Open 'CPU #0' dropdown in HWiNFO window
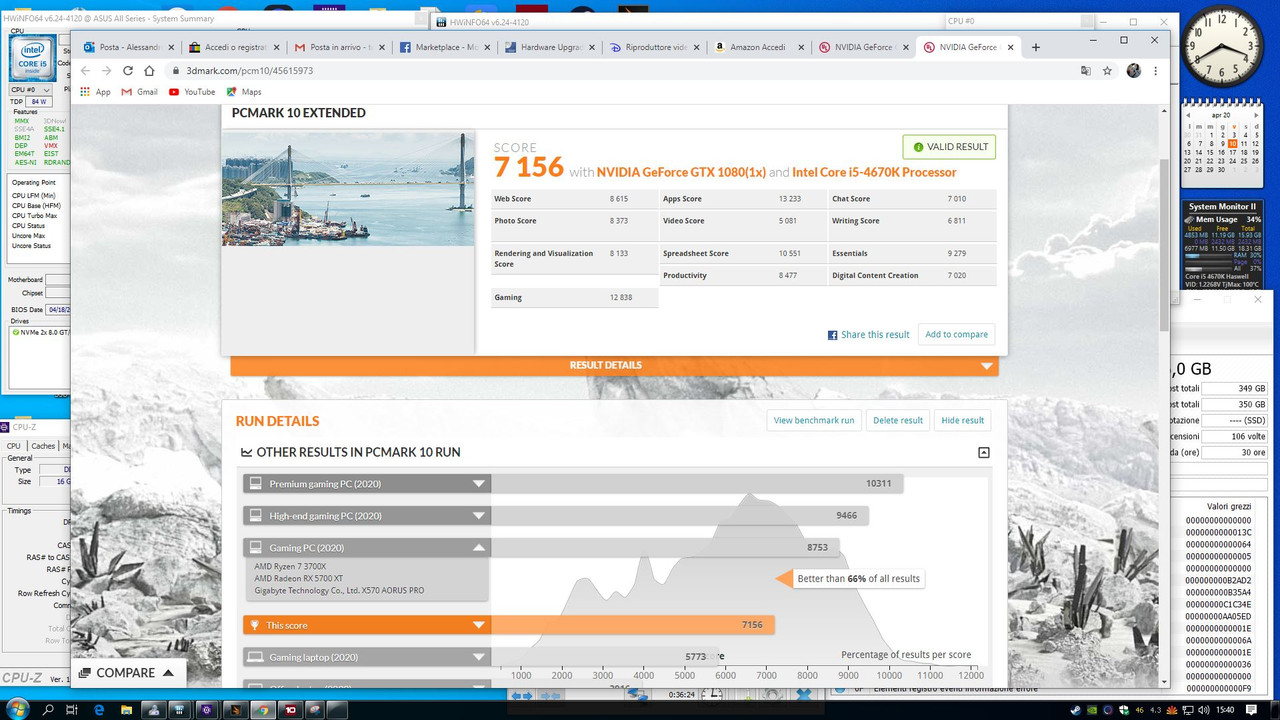This screenshot has width=1280, height=720. pyautogui.click(x=31, y=90)
